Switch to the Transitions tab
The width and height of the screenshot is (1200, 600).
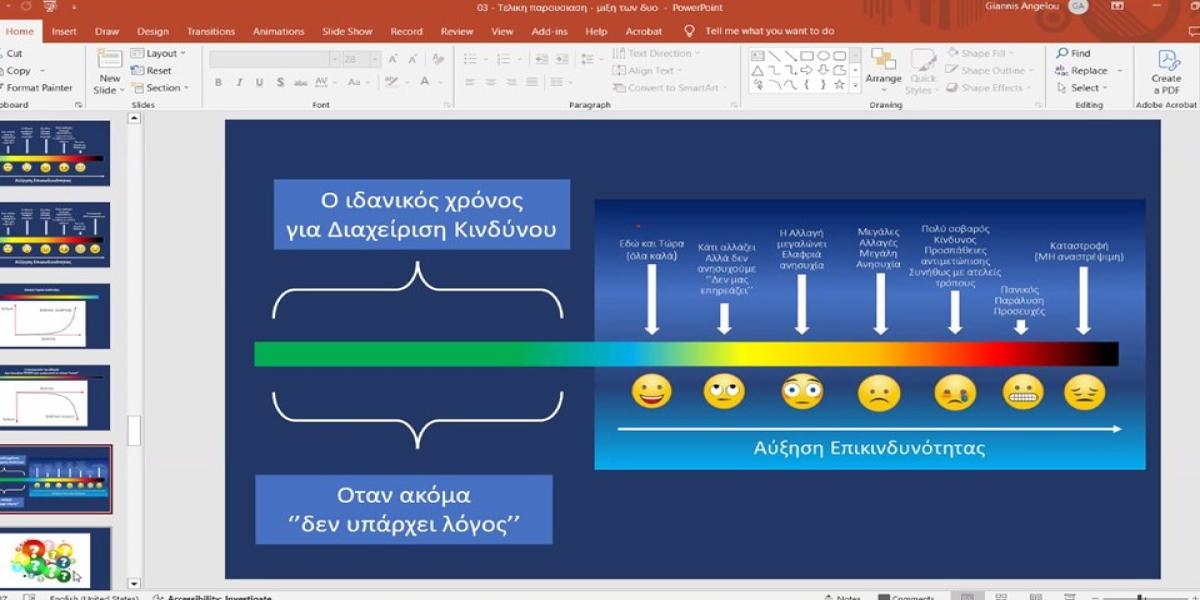pos(211,31)
